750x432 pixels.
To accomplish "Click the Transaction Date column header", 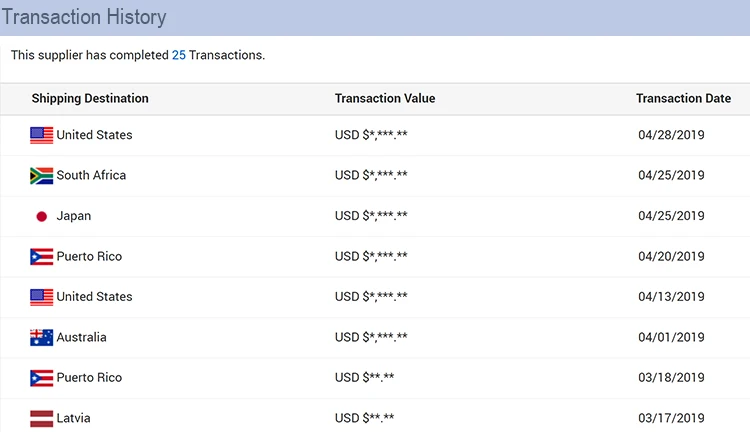I will coord(683,99).
